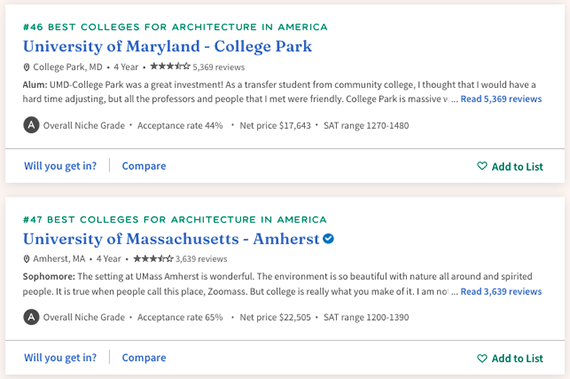Viewport: 570px width, 379px height.
Task: Click verified badge beside Massachusetts - Amherst title
Action: (x=328, y=239)
